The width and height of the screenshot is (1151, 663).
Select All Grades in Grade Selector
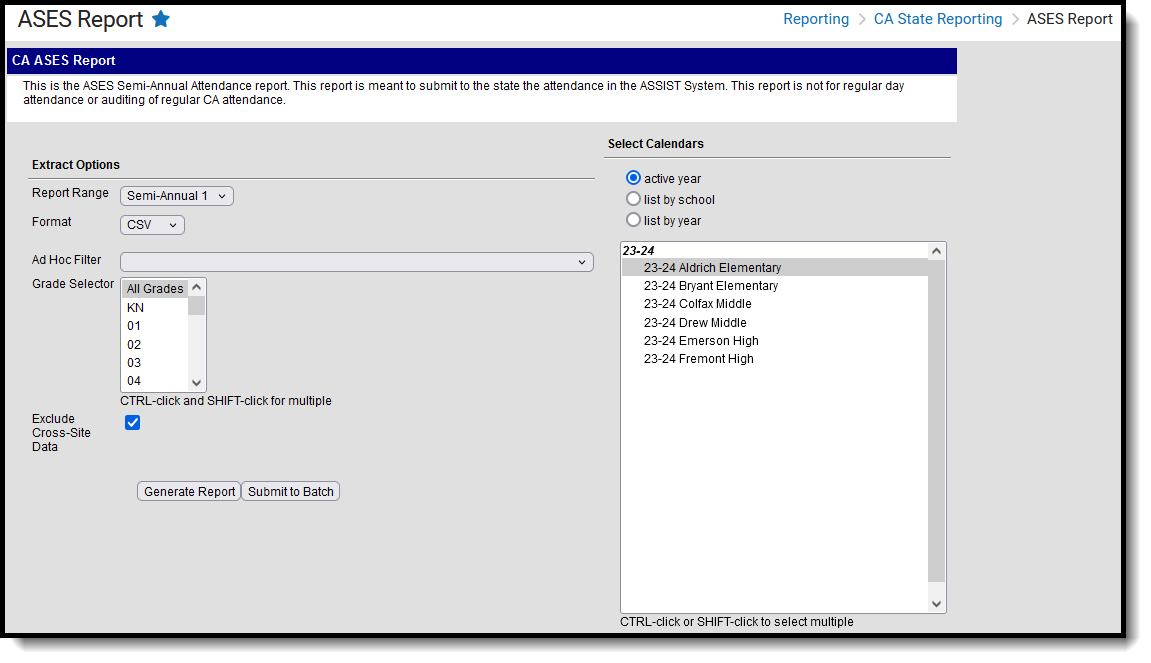pyautogui.click(x=155, y=289)
